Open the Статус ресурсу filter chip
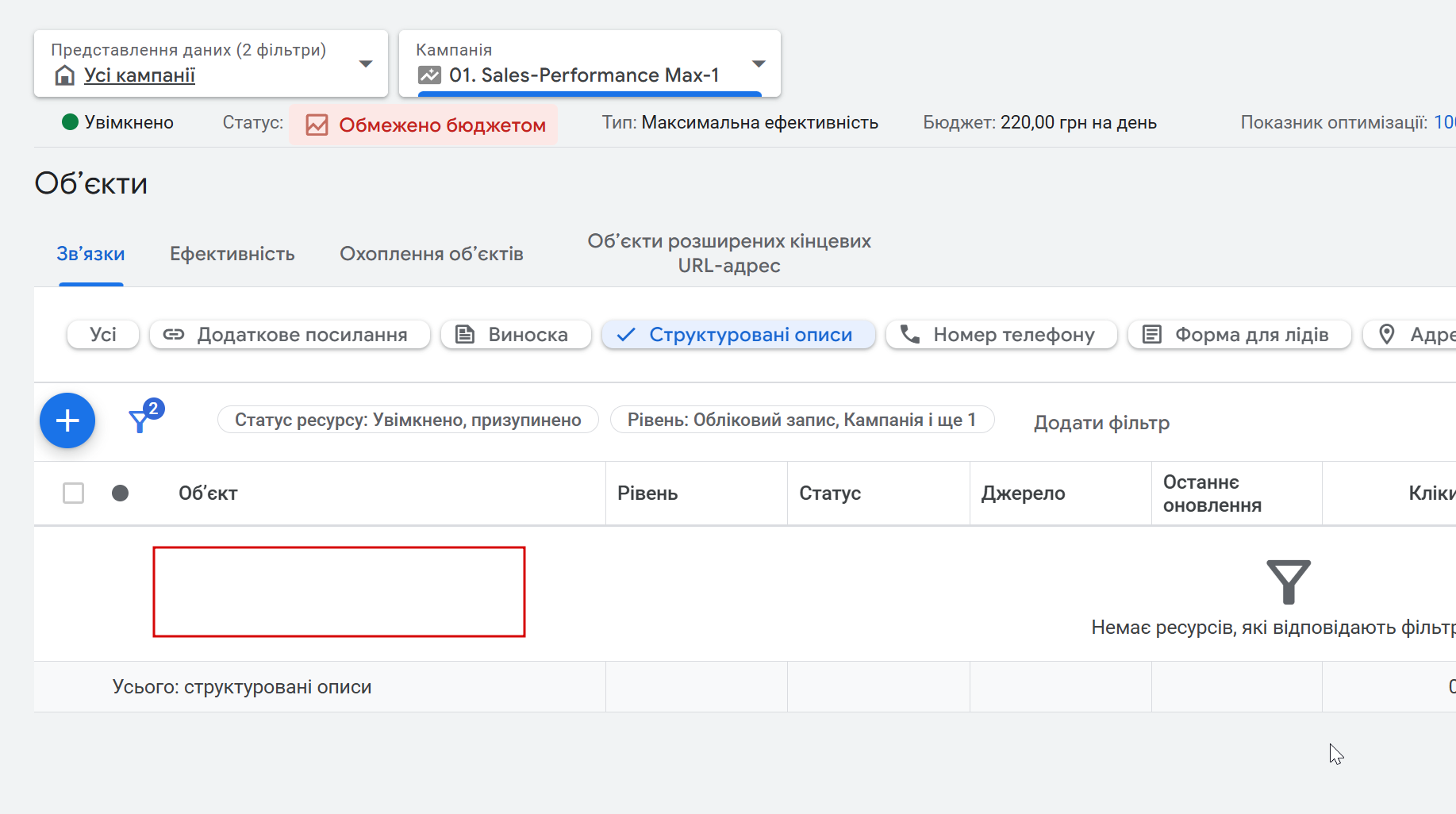This screenshot has height=814, width=1456. (x=408, y=420)
